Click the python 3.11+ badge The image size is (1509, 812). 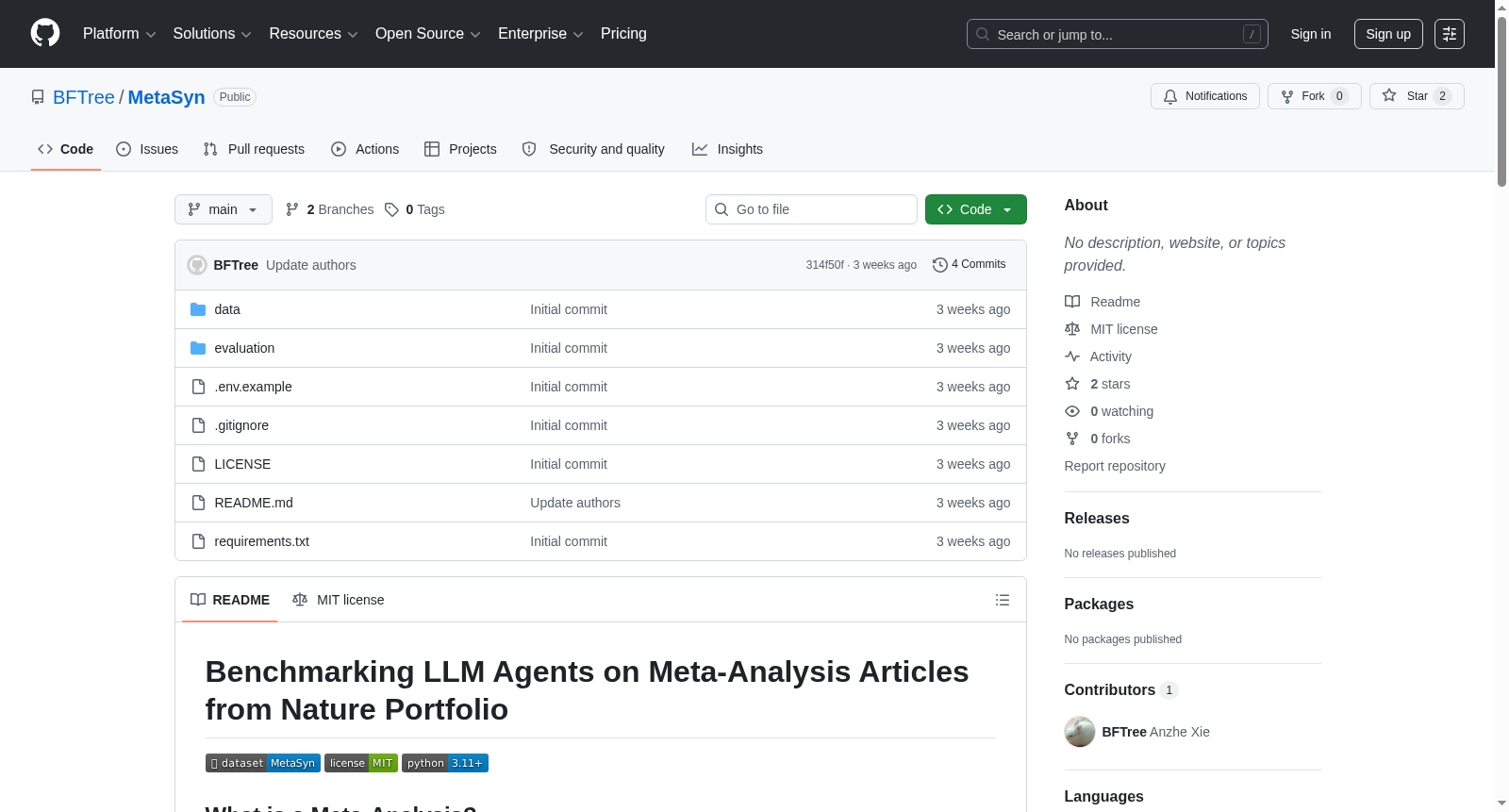[x=445, y=763]
